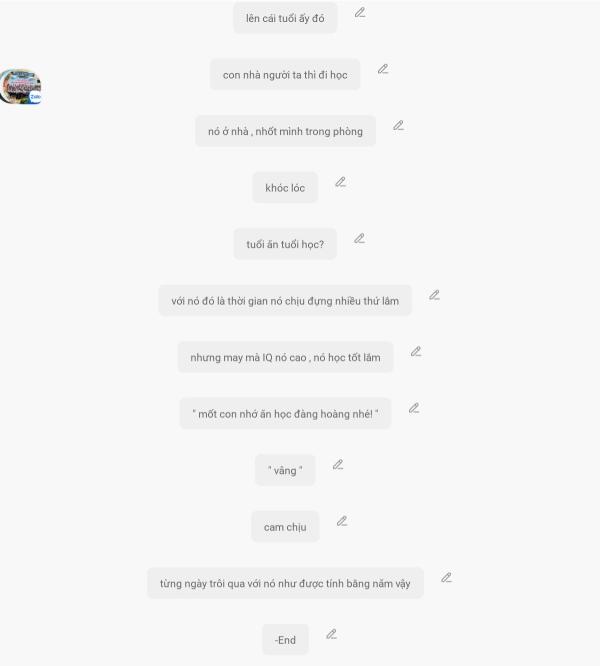This screenshot has width=600, height=666.
Task: Edit the "khóc lóc" message
Action: [341, 182]
